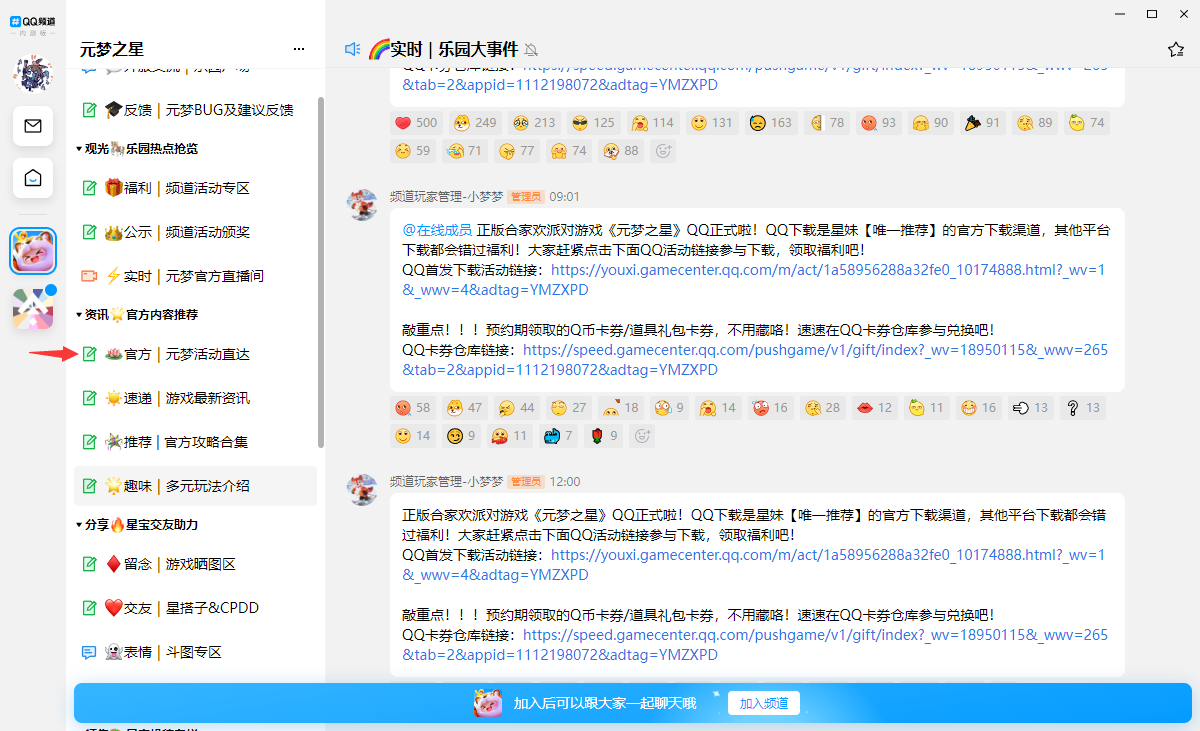The height and width of the screenshot is (731, 1200).
Task: Click the reaction showing count 163
Action: (771, 123)
